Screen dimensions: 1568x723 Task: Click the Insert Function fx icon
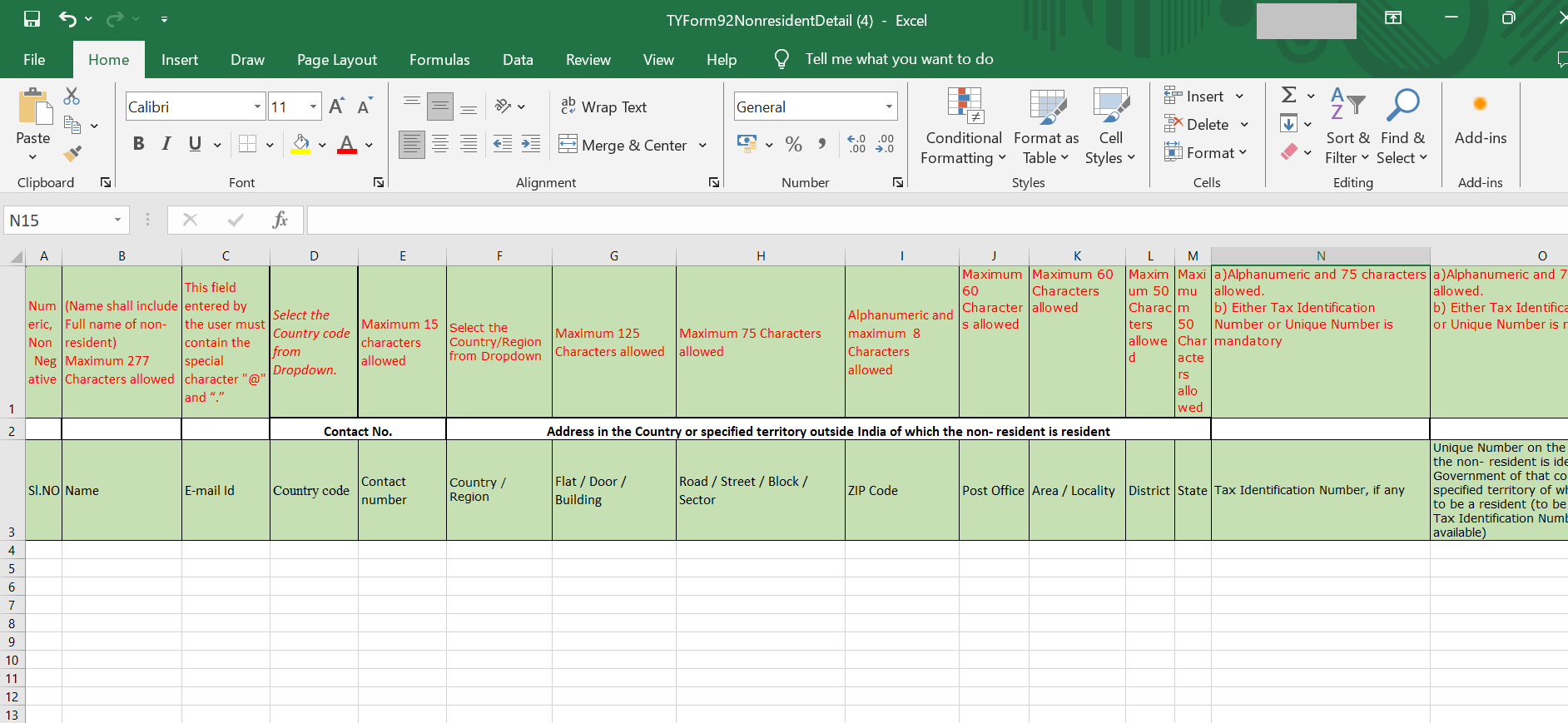coord(280,220)
